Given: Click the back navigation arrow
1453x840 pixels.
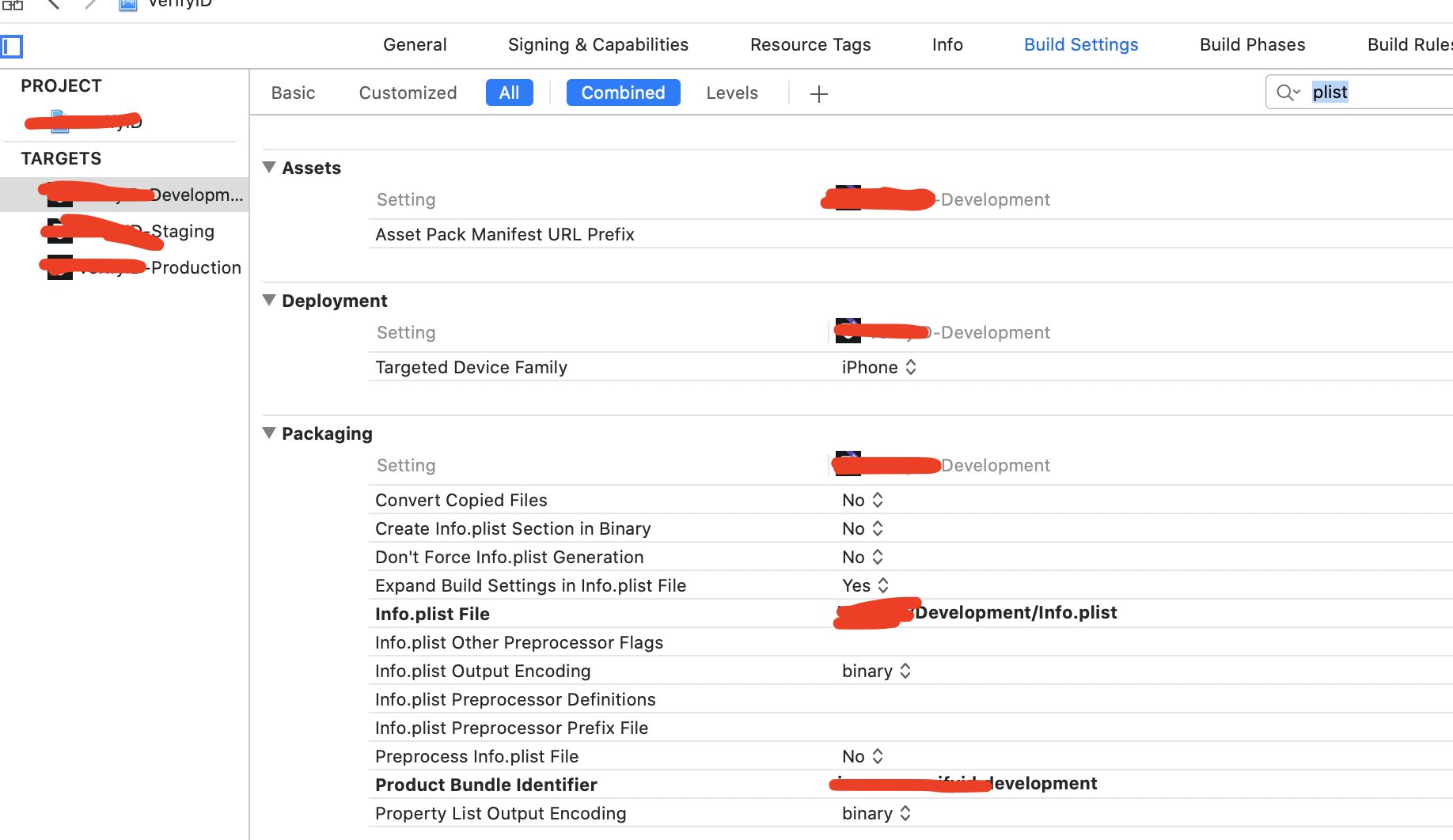Looking at the screenshot, I should click(52, 5).
